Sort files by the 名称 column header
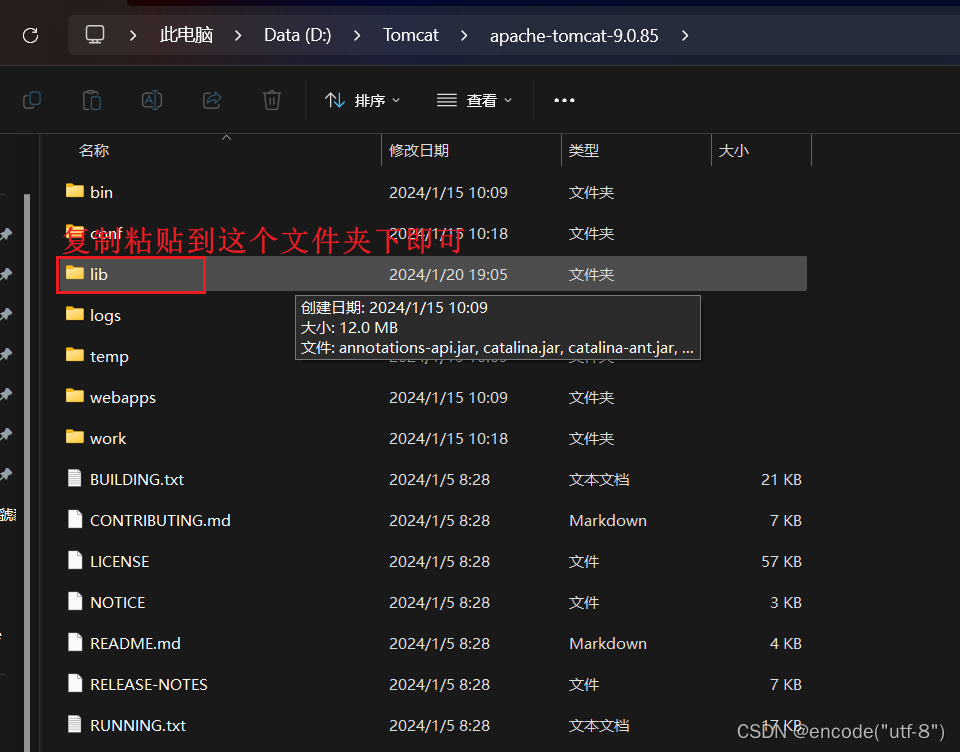Image resolution: width=960 pixels, height=752 pixels. (x=93, y=150)
